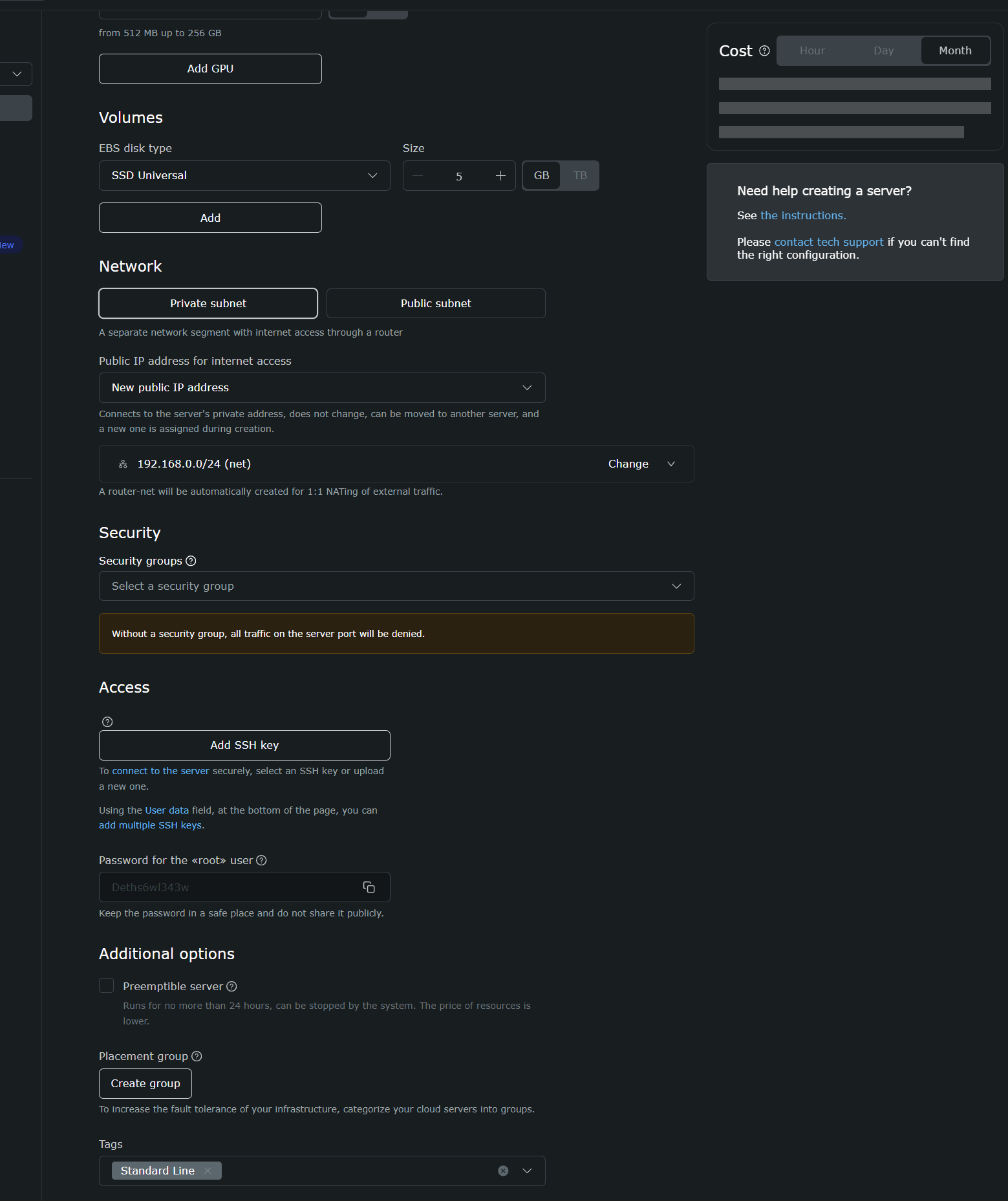Click the Cost help question mark icon

764,51
